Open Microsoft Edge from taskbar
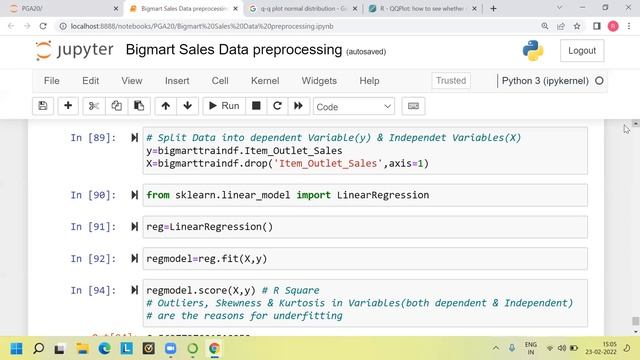Image resolution: width=640 pixels, height=360 pixels. pos(104,349)
